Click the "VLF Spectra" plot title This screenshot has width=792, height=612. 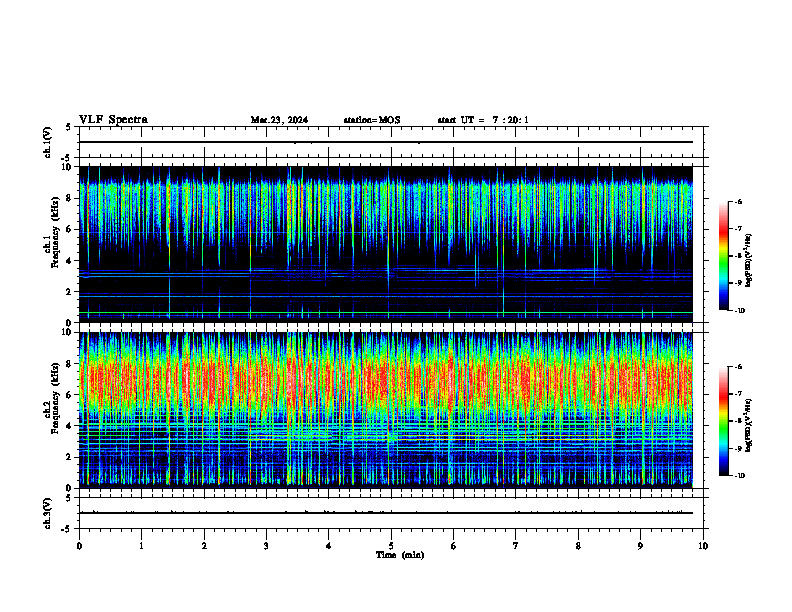point(113,120)
